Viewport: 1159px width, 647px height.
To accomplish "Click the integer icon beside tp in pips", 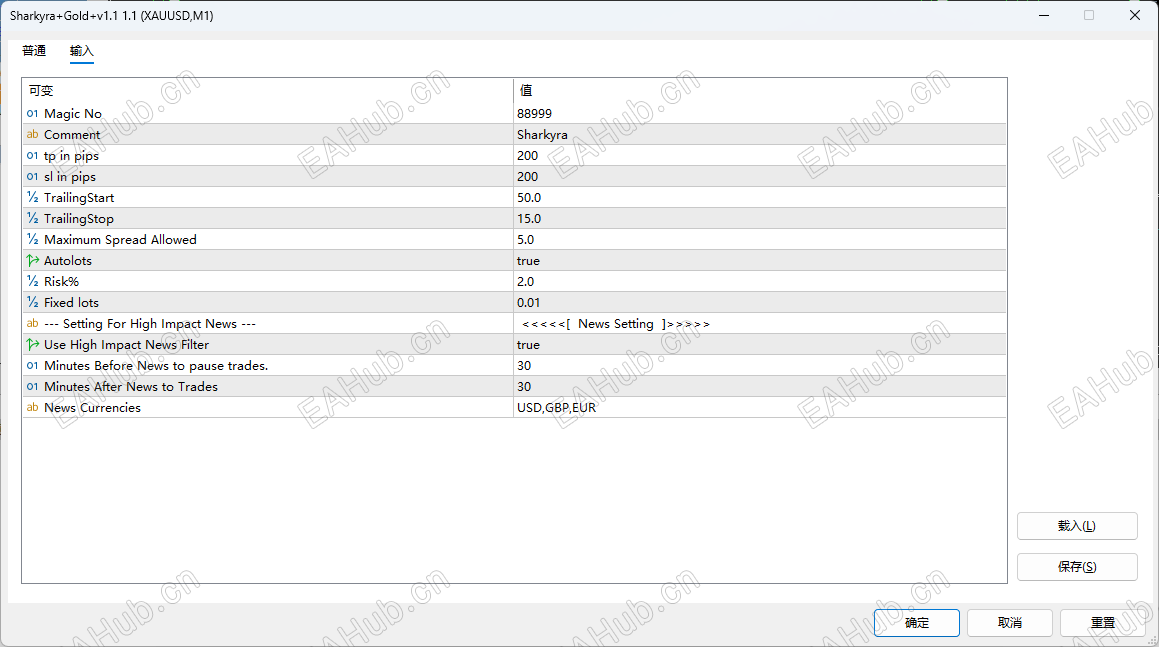I will 33,156.
